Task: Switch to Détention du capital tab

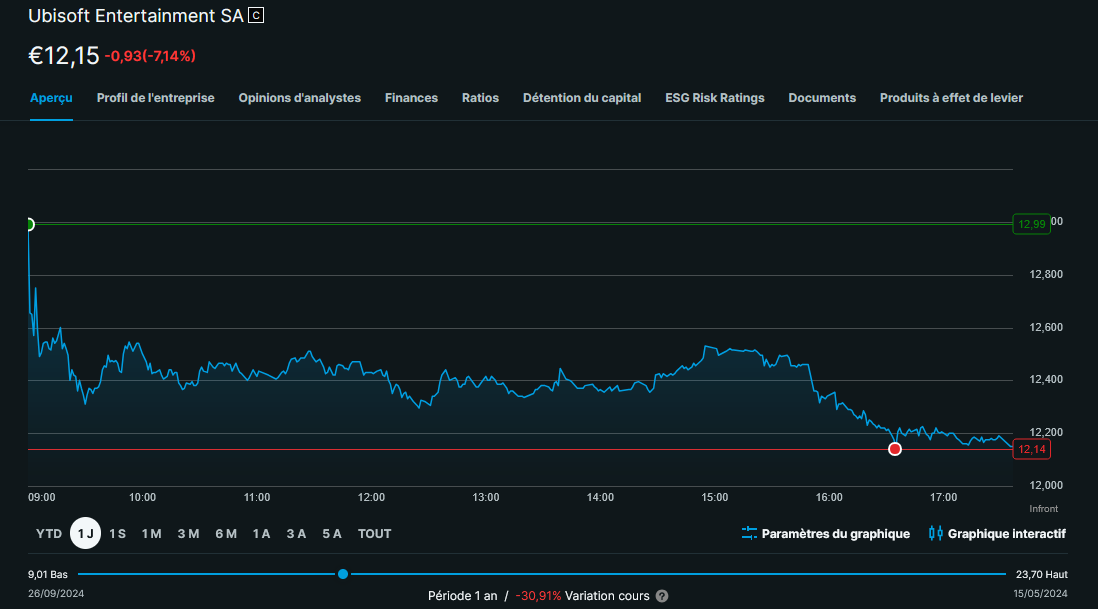Action: (582, 98)
